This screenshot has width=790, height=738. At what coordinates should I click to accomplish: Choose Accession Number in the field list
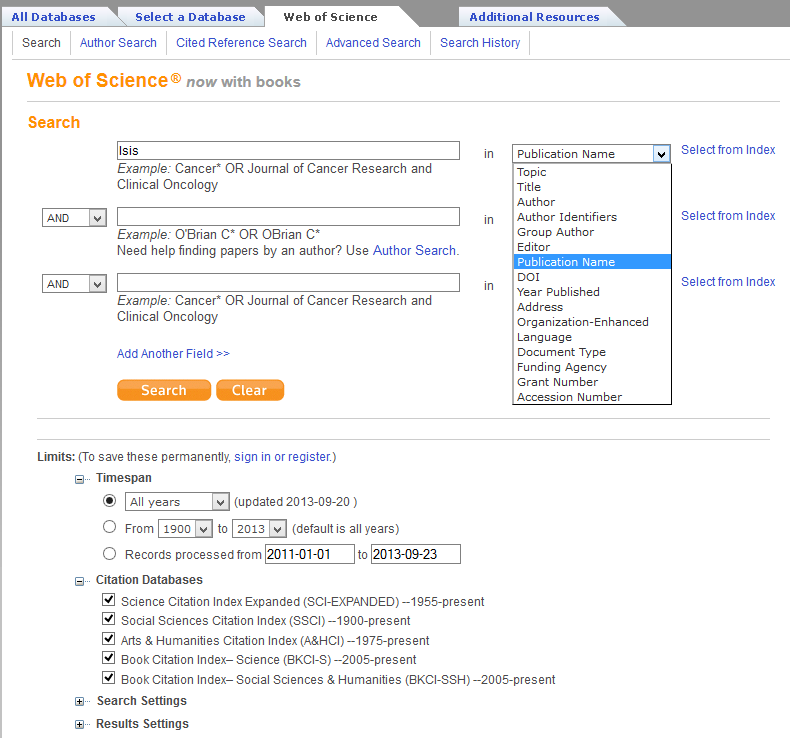[x=592, y=397]
